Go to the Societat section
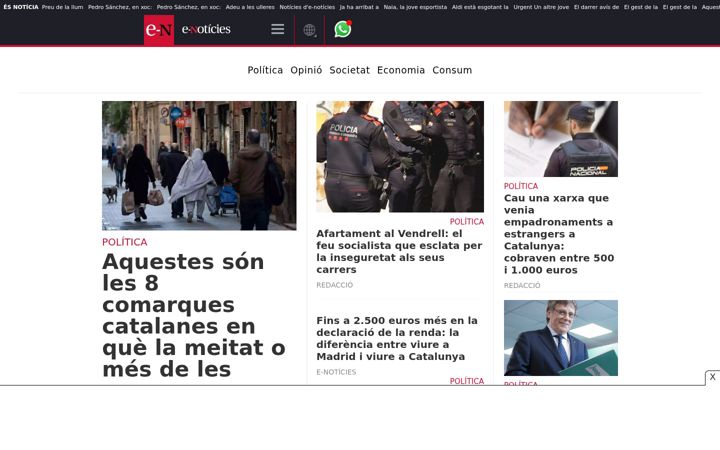Viewport: 720px width, 450px height. (349, 70)
